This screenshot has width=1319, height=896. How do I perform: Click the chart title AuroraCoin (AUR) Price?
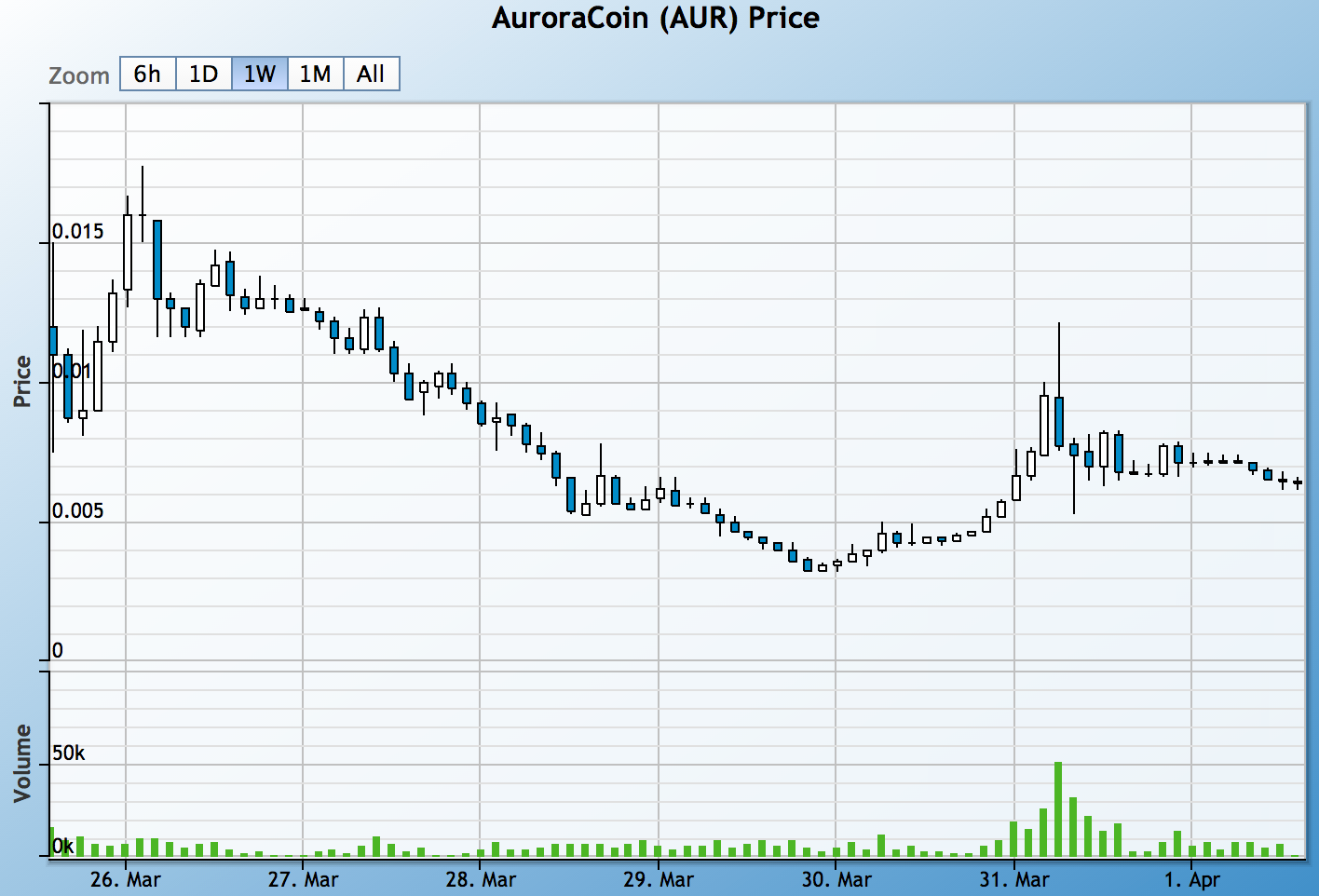point(656,19)
